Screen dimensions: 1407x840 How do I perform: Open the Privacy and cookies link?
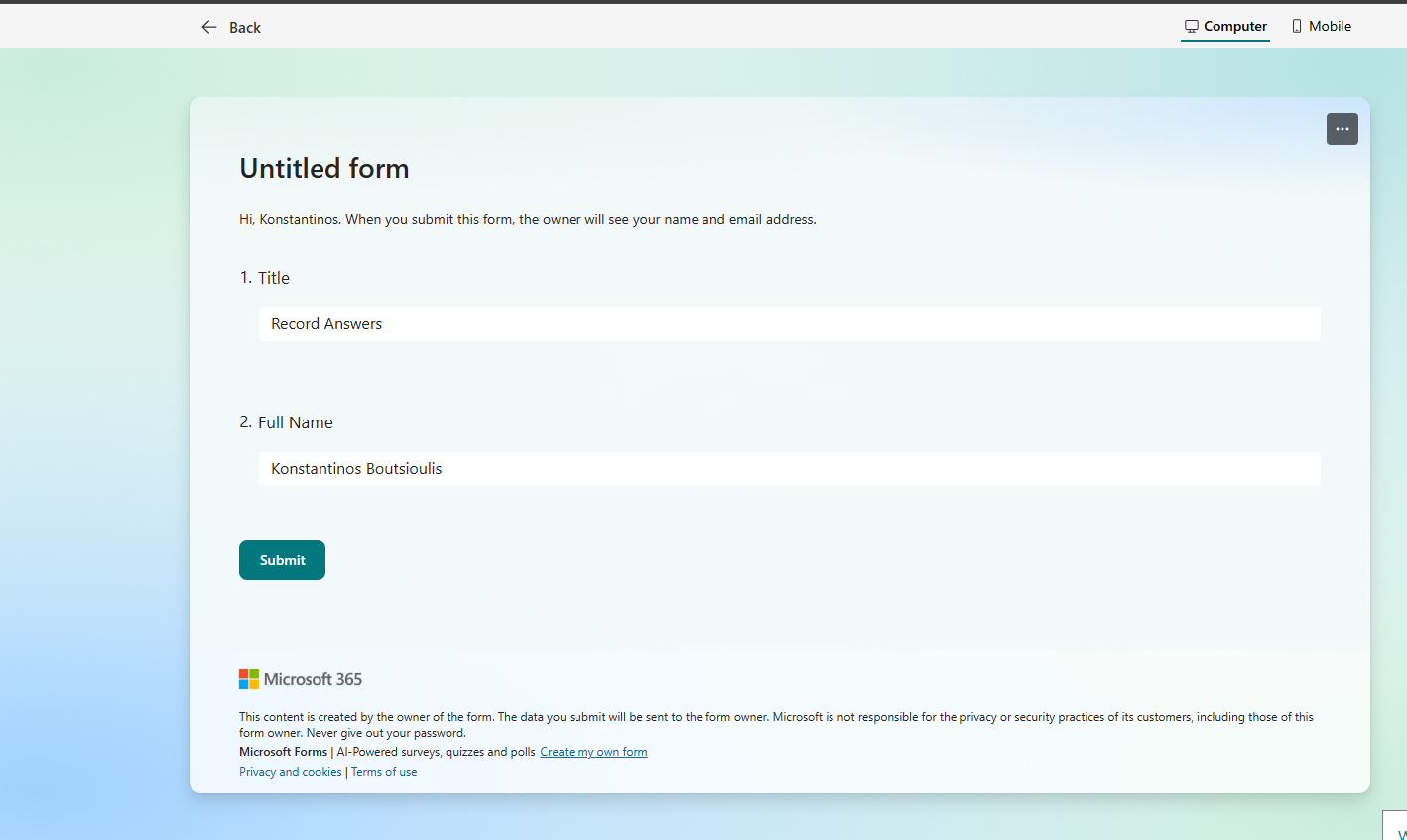point(290,772)
